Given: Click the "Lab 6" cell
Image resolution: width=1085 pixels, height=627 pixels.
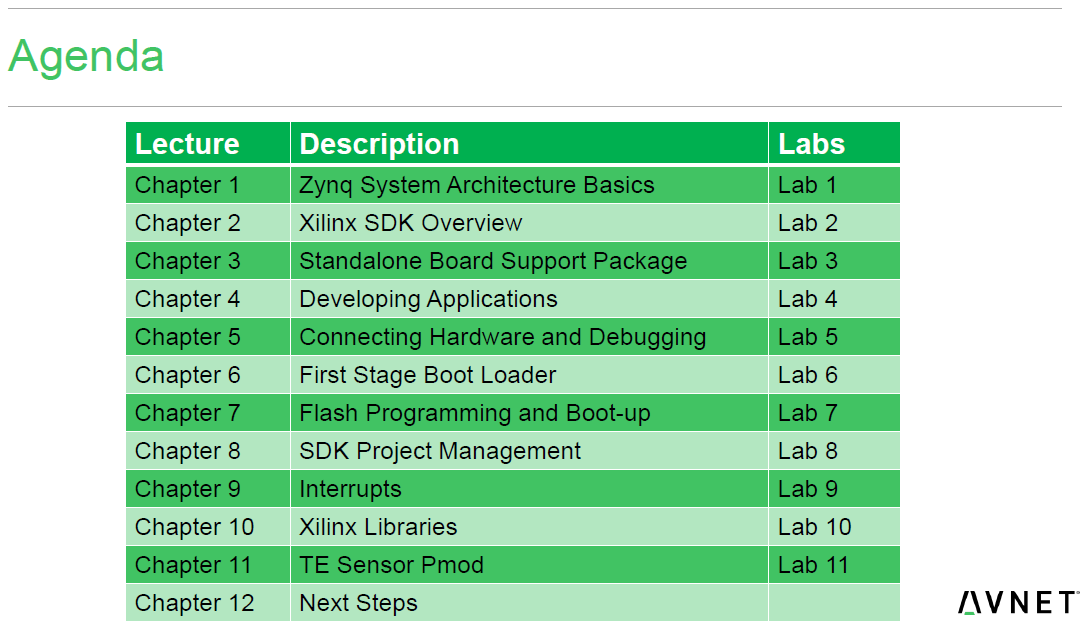Looking at the screenshot, I should pyautogui.click(x=835, y=375).
